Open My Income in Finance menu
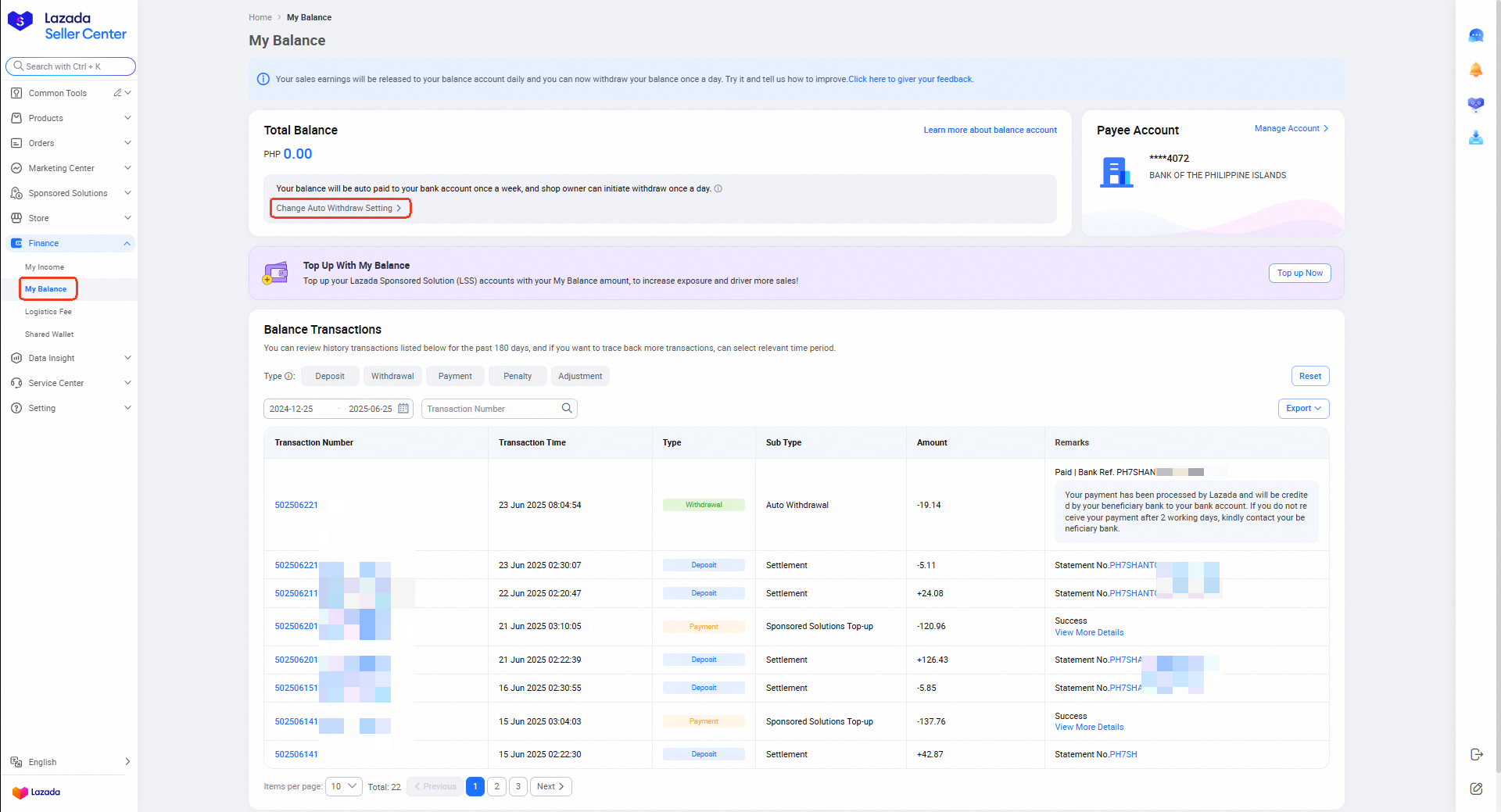Viewport: 1501px width, 812px height. tap(45, 267)
